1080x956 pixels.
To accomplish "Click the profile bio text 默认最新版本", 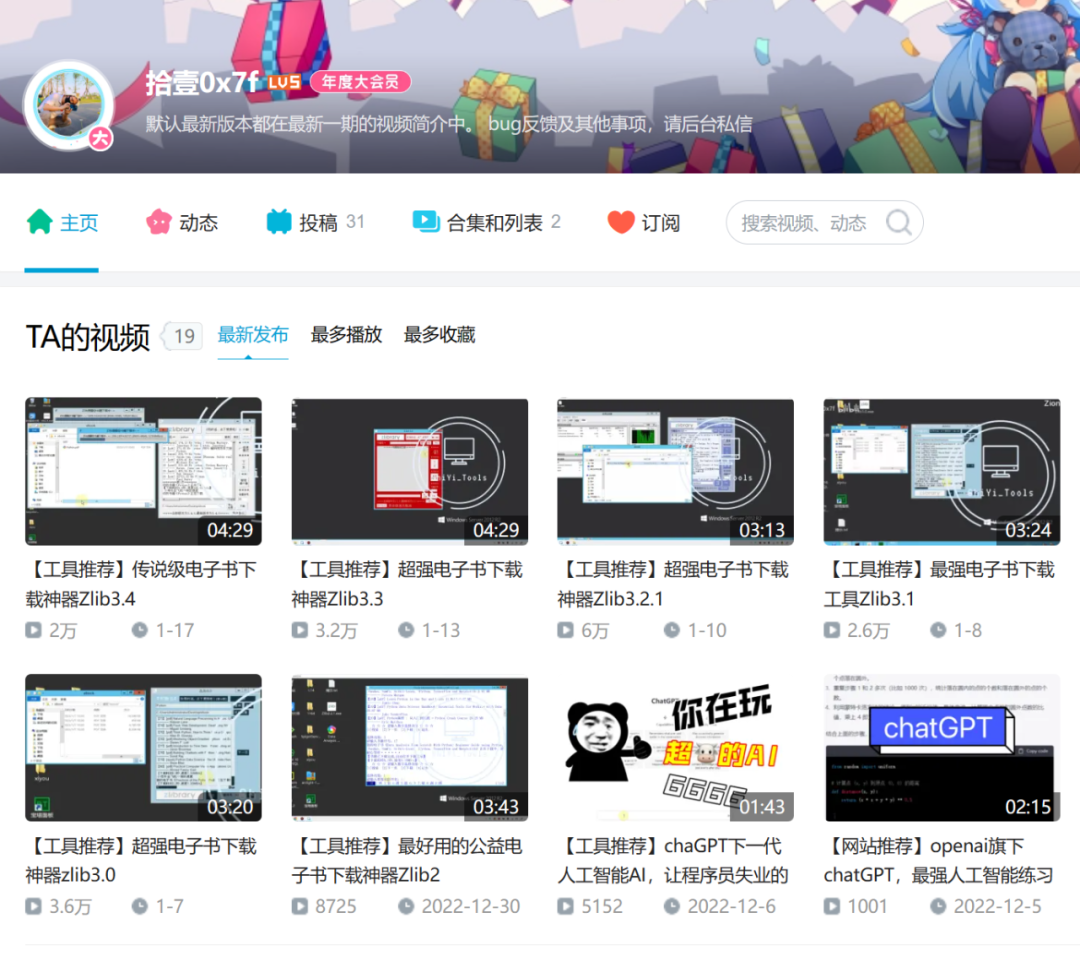I will 449,125.
